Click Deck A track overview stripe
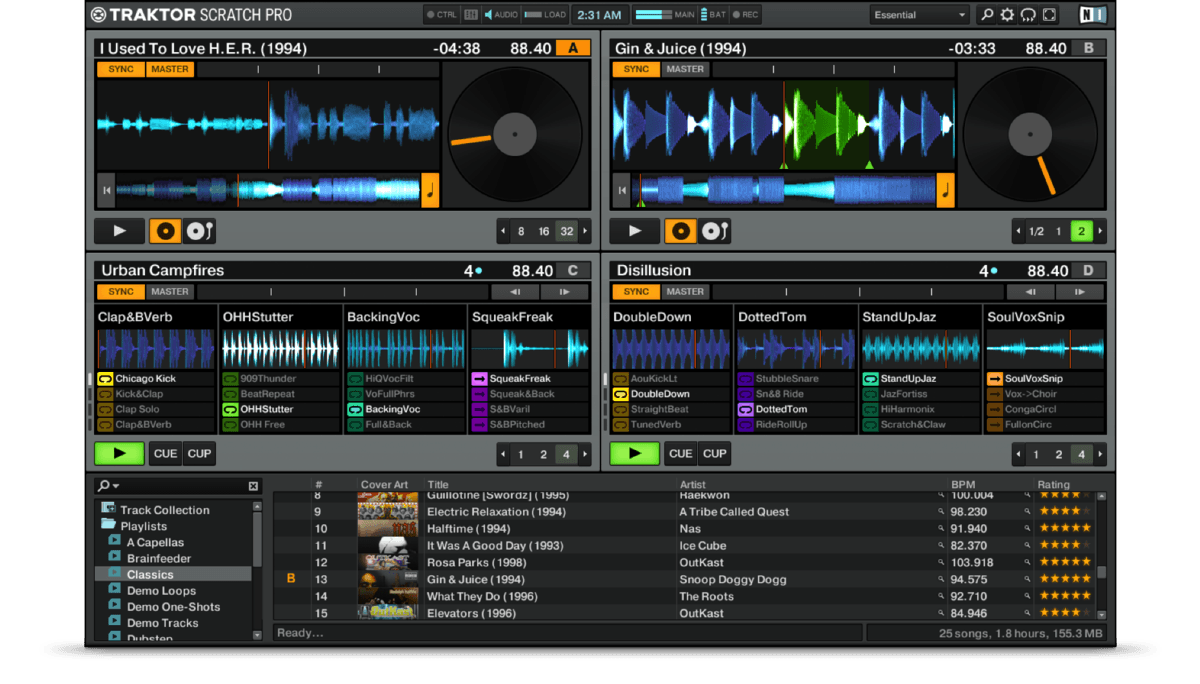The height and width of the screenshot is (684, 1200). pos(268,190)
